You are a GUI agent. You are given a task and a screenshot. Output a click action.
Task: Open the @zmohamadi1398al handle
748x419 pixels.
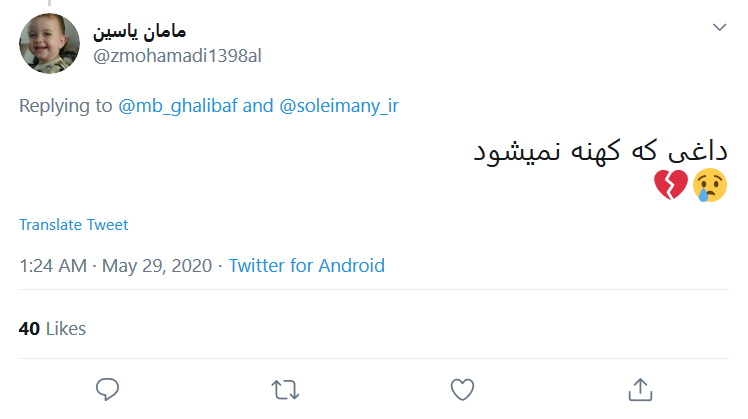177,55
